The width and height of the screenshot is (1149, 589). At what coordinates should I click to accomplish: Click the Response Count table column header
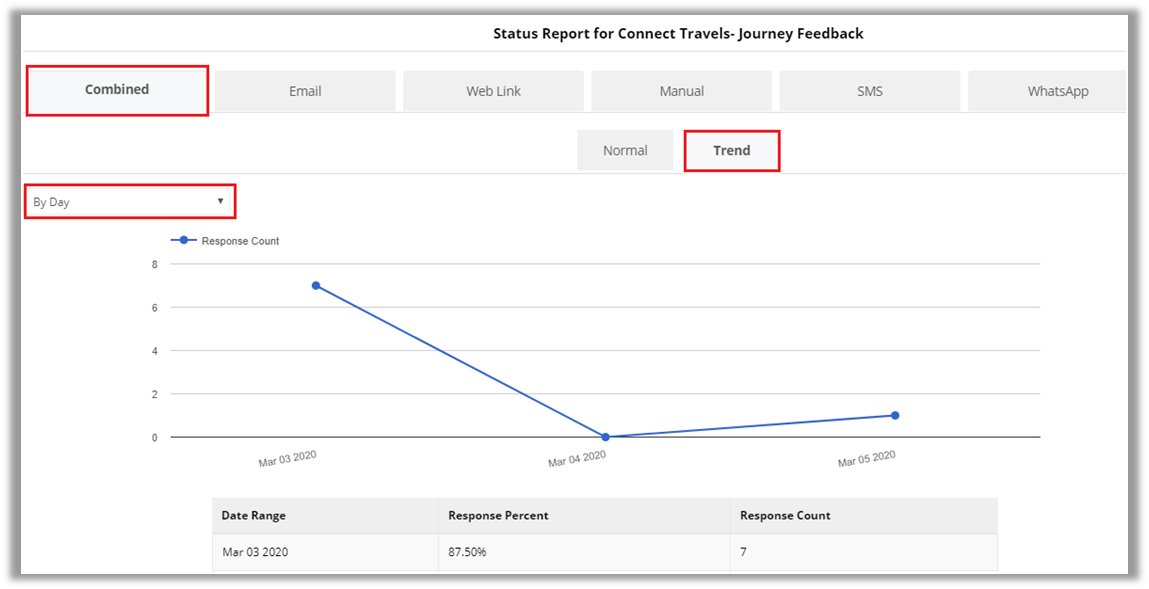click(x=785, y=516)
